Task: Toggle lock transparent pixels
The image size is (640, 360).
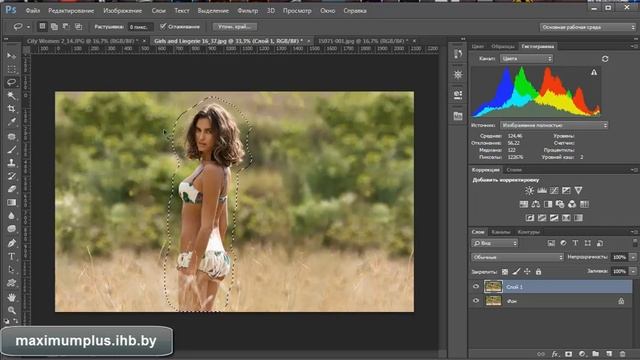Action: coord(505,271)
